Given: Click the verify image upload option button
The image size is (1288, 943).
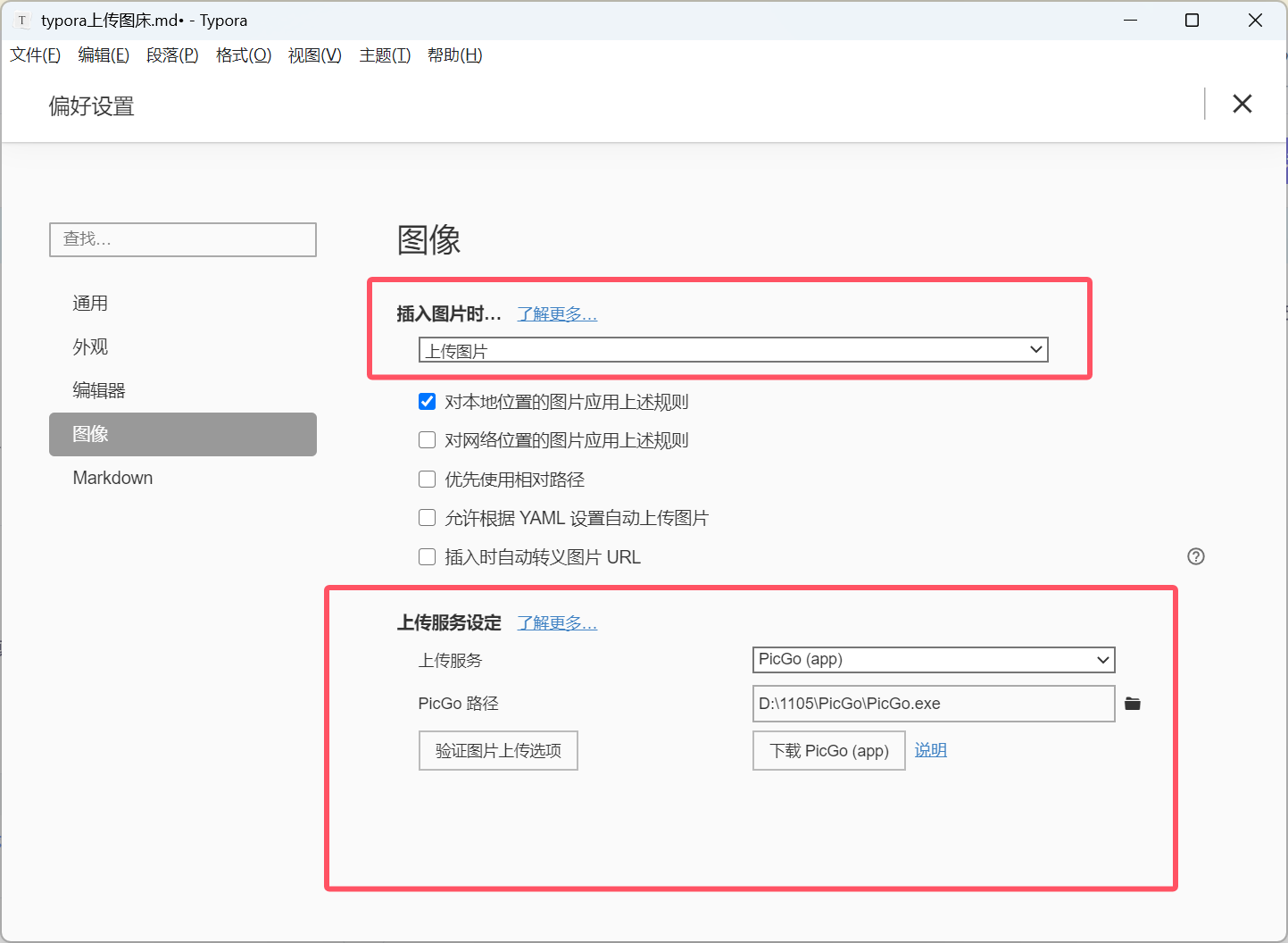Looking at the screenshot, I should point(498,751).
